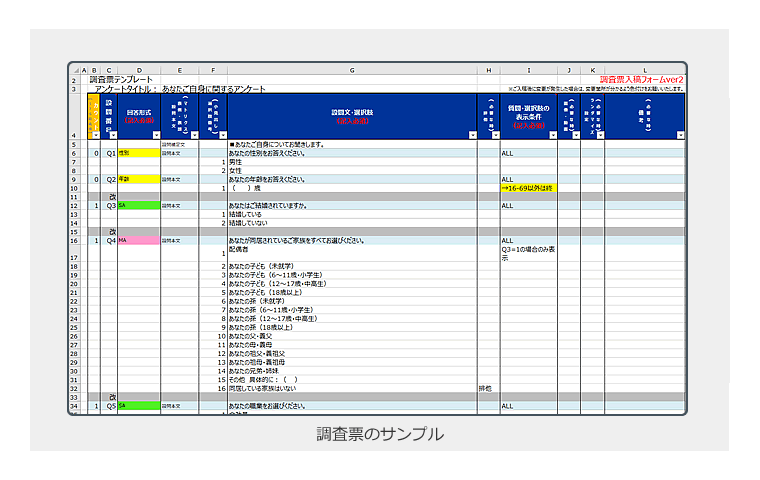Click the Q1 cell

(x=111, y=153)
